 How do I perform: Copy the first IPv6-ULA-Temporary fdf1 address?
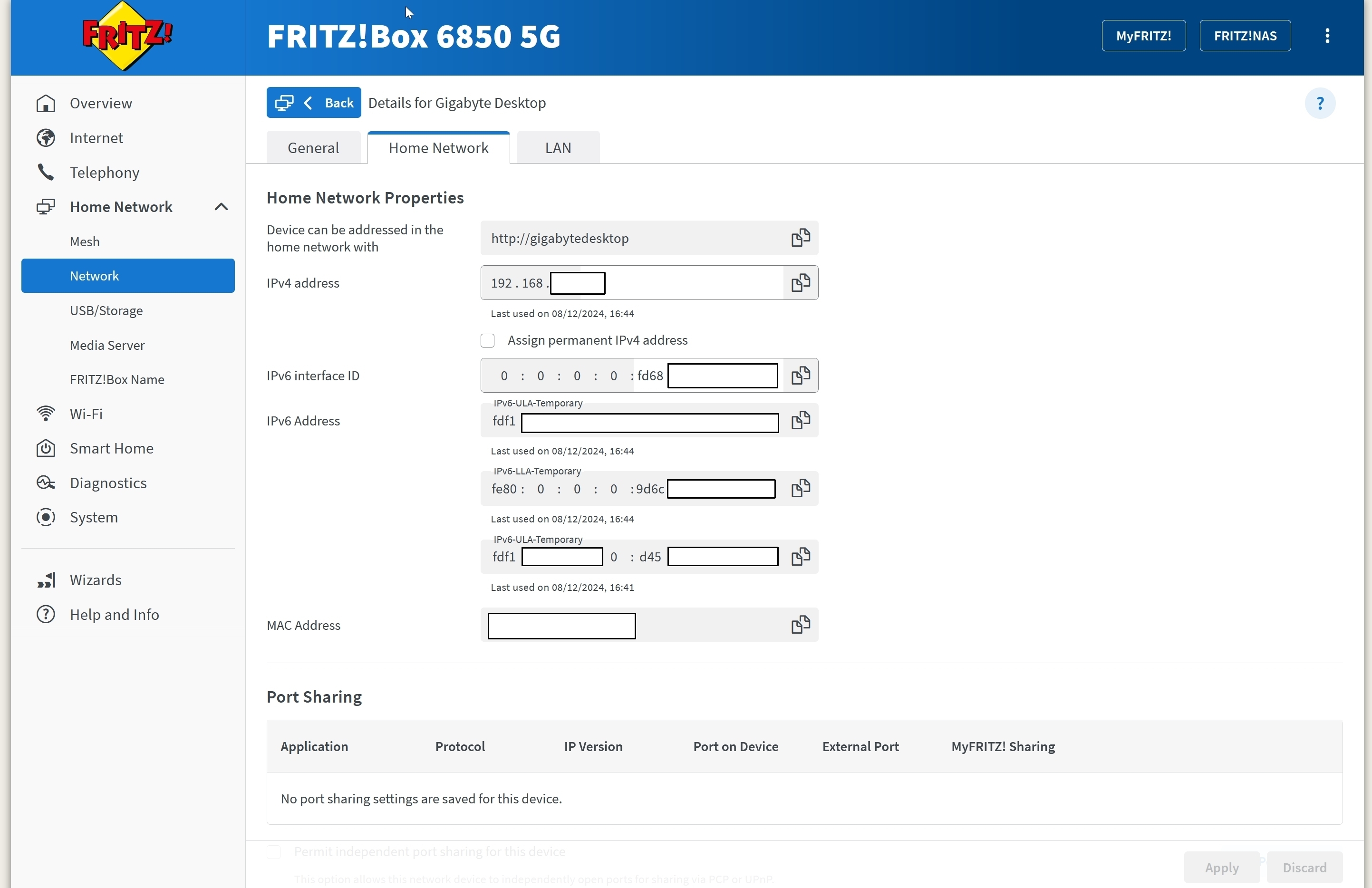[800, 421]
